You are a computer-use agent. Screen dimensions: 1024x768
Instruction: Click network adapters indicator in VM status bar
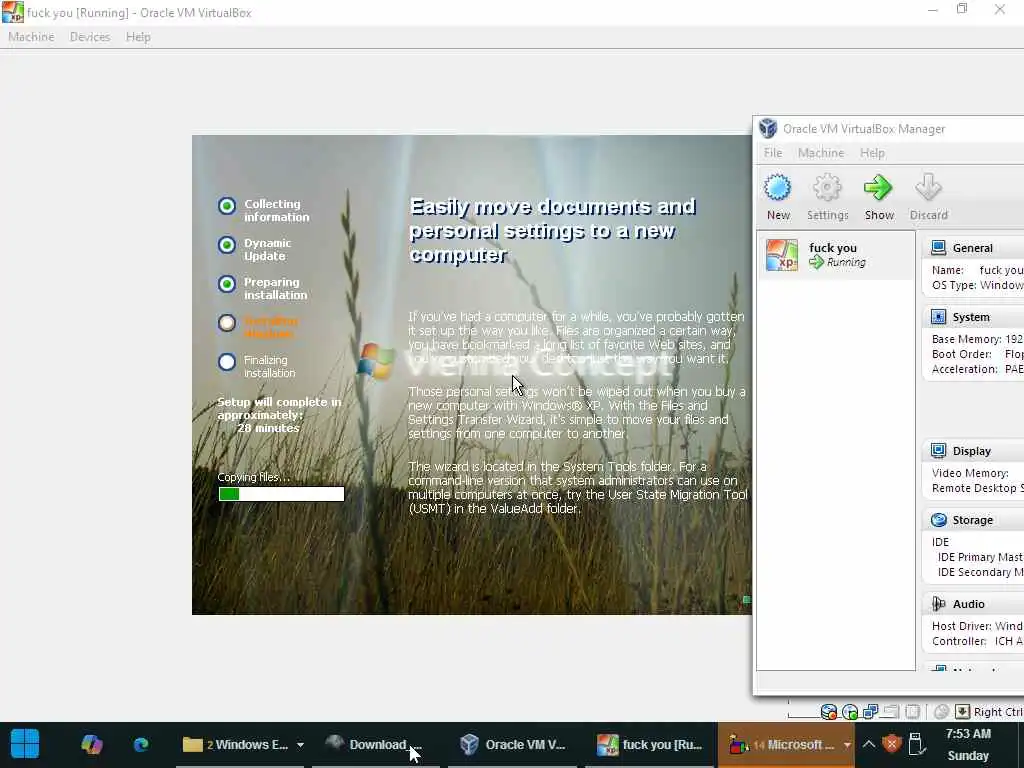871,712
